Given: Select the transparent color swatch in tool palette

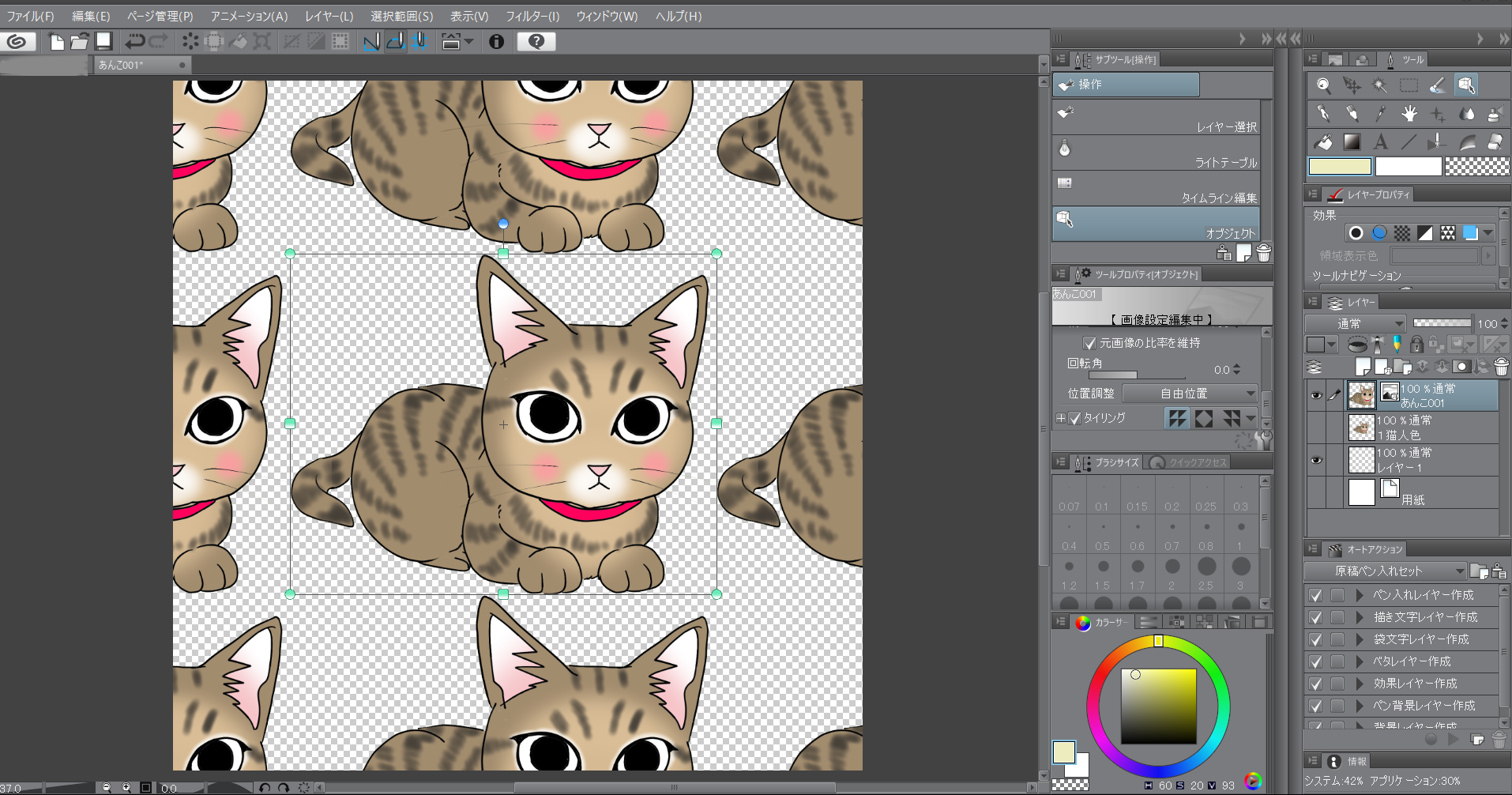Looking at the screenshot, I should click(1476, 167).
